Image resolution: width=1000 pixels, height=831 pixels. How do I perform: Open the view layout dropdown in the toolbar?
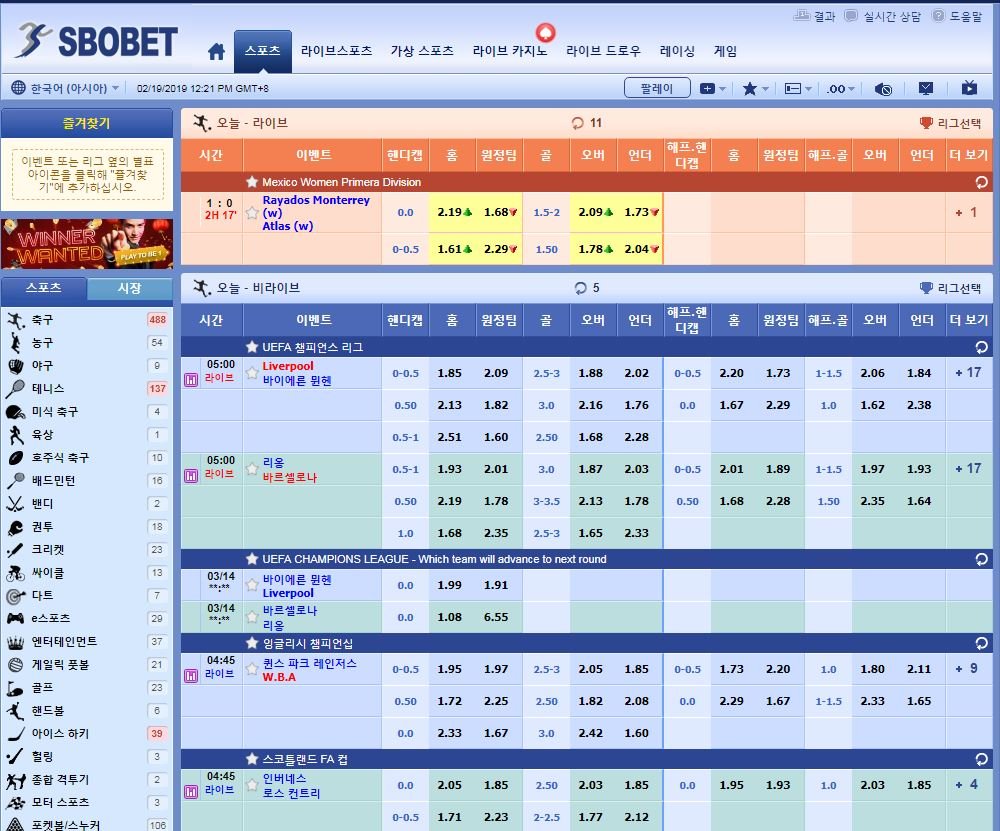pyautogui.click(x=798, y=89)
